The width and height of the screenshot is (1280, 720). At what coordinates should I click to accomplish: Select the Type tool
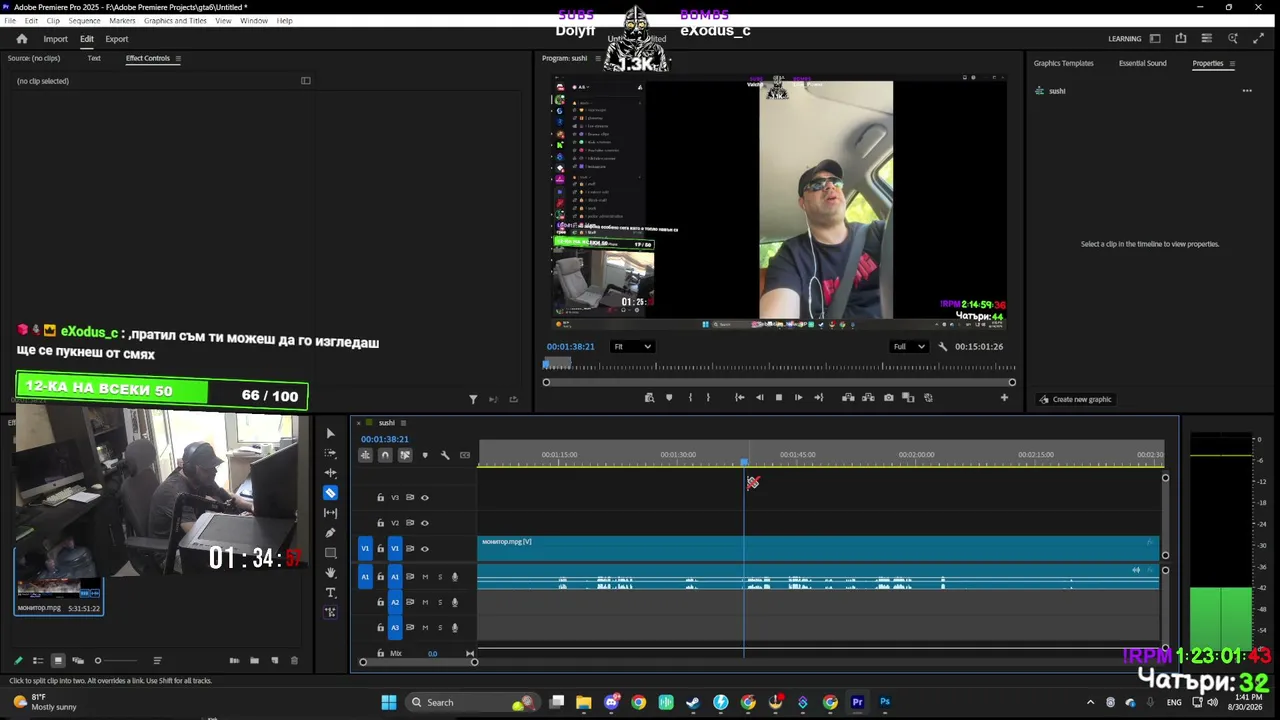click(x=330, y=593)
